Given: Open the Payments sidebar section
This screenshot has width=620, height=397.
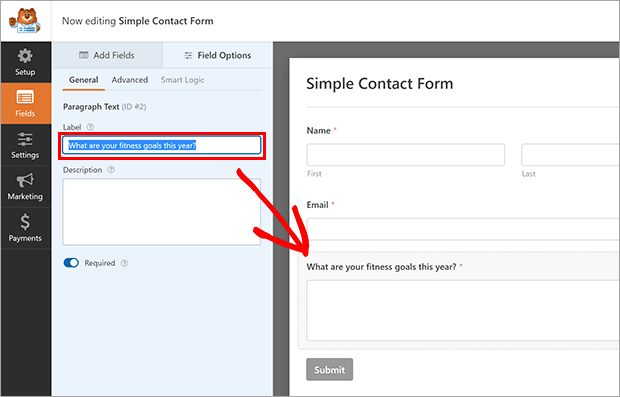Looking at the screenshot, I should 25,228.
